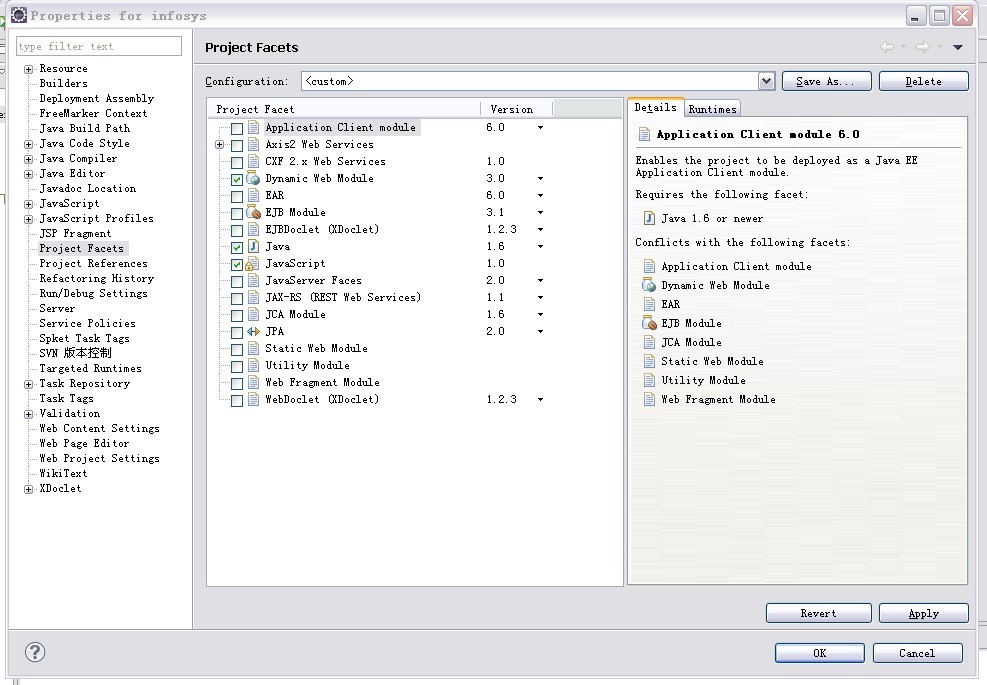The width and height of the screenshot is (987, 685).
Task: Enable the Application Client module checkbox
Action: pos(237,128)
